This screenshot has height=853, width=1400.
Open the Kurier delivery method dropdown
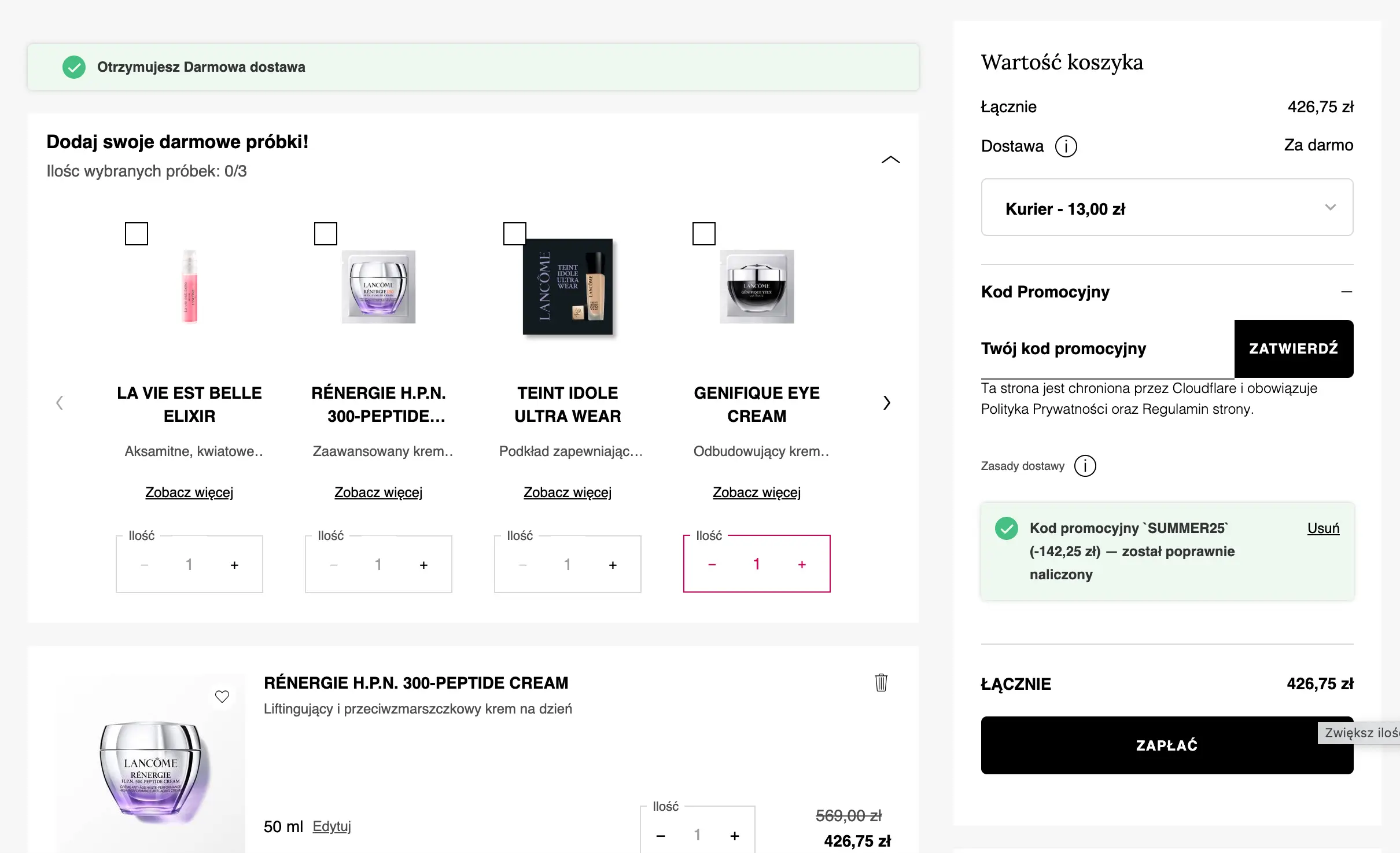click(x=1167, y=208)
